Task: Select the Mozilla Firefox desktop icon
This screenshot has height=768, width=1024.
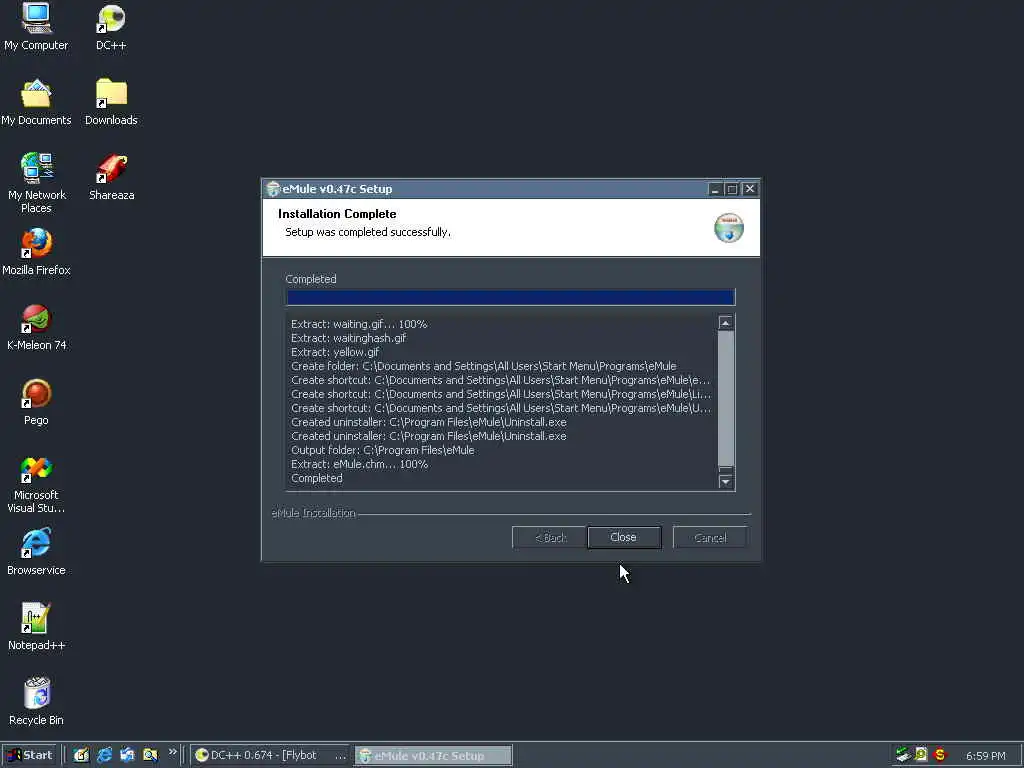Action: point(36,251)
